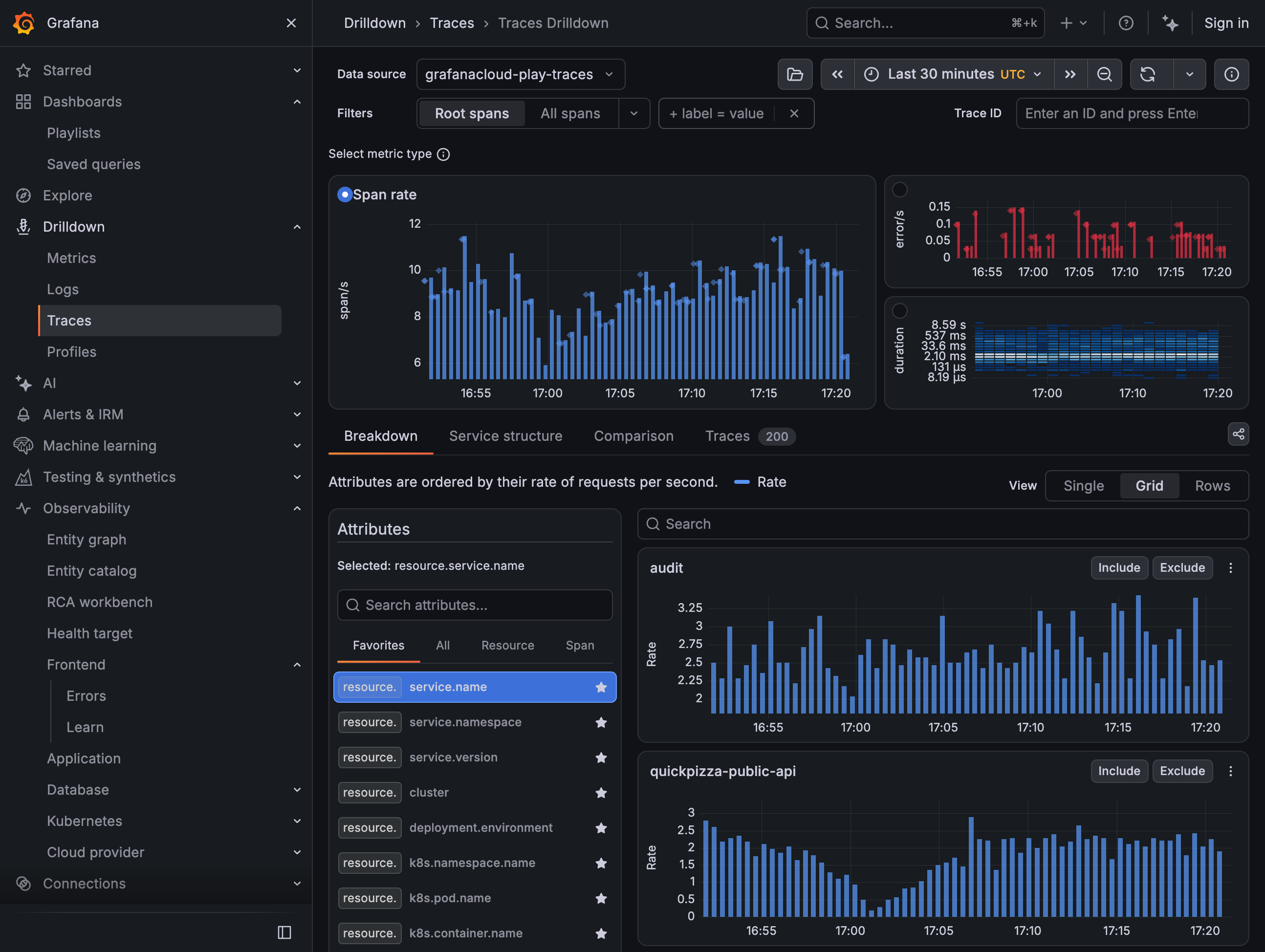
Task: Click Sign in
Action: point(1226,23)
